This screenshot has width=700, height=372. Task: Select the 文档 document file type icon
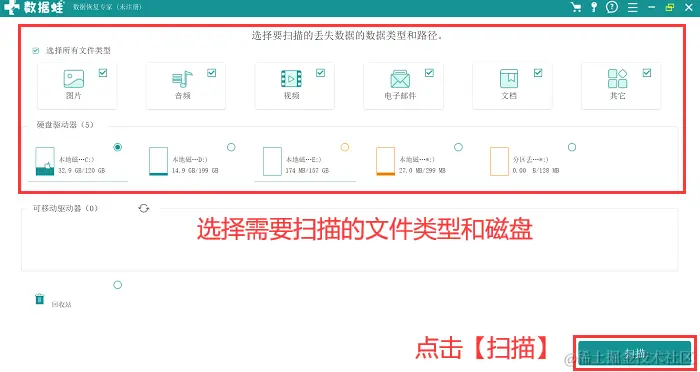coord(509,79)
